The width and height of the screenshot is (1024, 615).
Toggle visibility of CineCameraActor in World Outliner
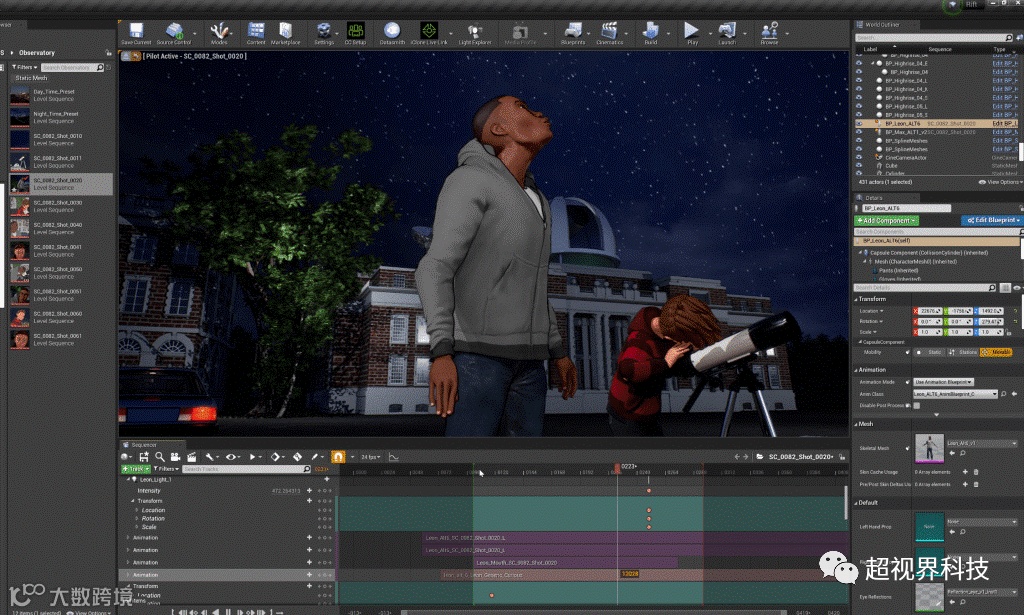point(859,157)
